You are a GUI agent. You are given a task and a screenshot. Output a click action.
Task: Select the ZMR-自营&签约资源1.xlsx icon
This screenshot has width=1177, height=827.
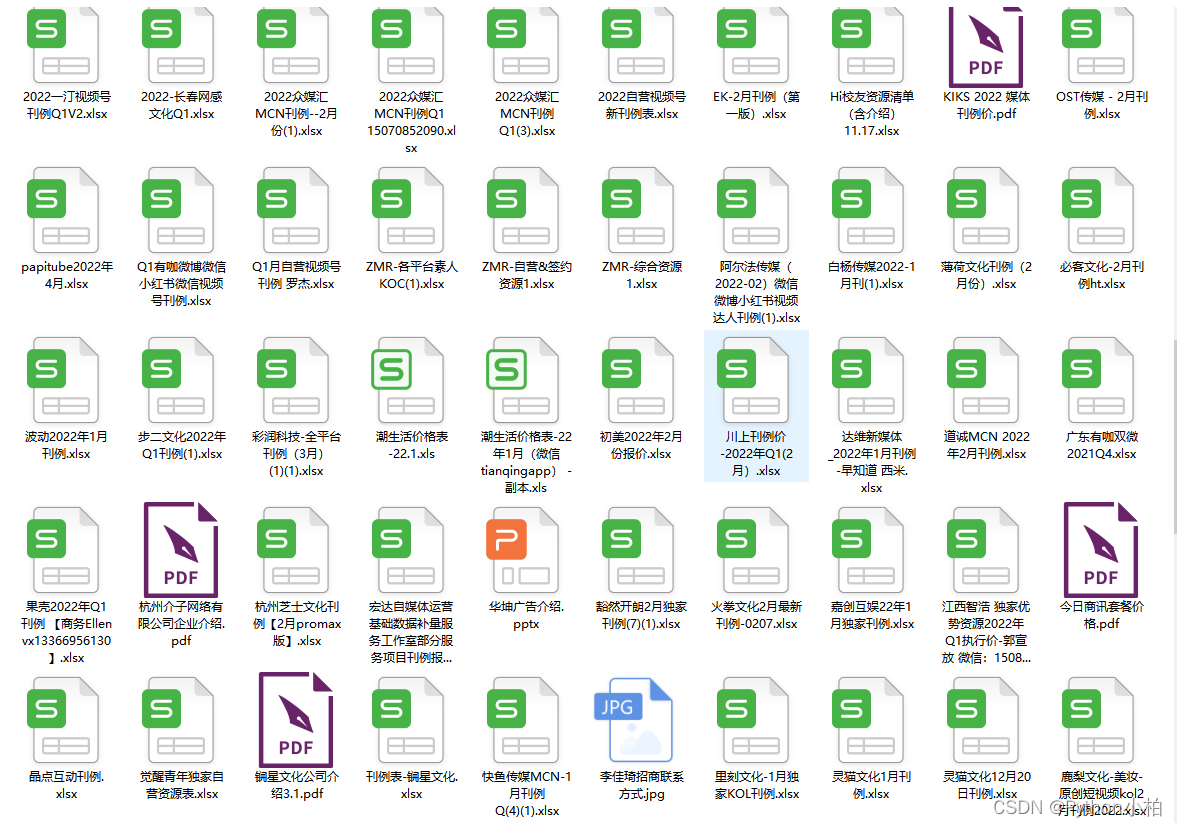(x=523, y=211)
